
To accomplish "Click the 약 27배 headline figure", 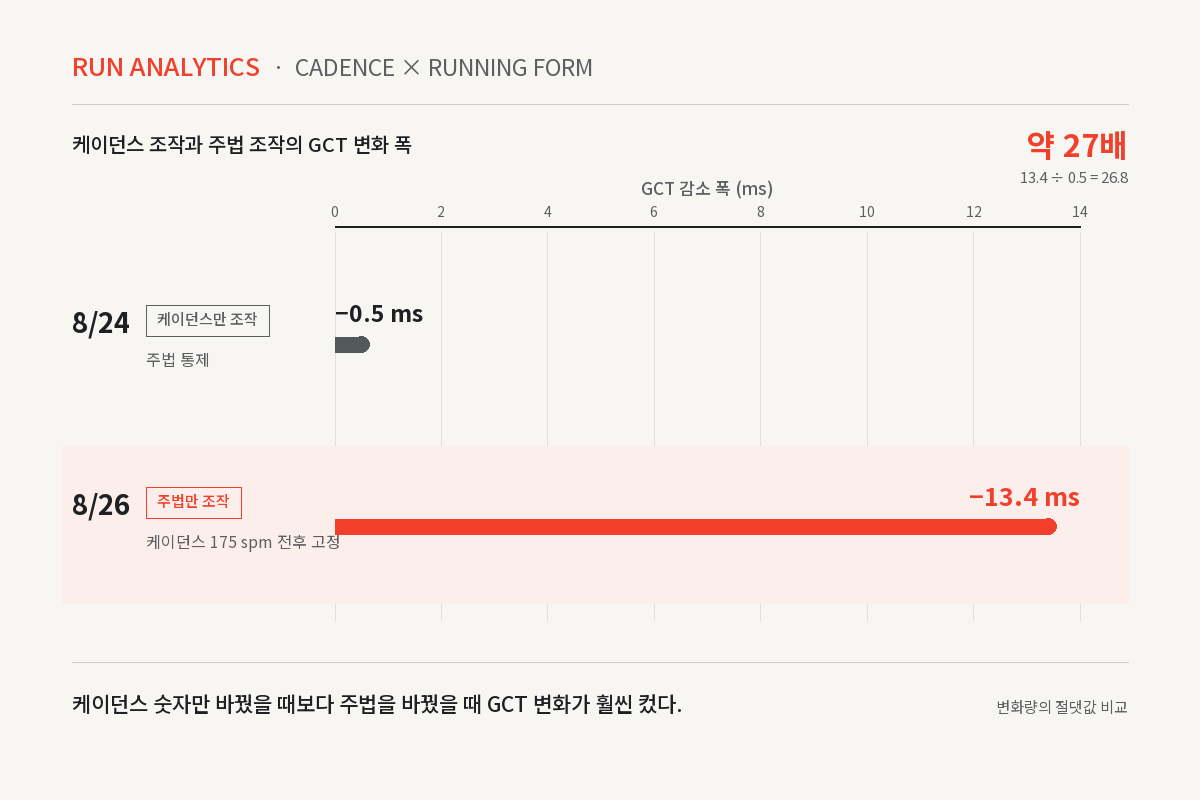I will point(1077,146).
